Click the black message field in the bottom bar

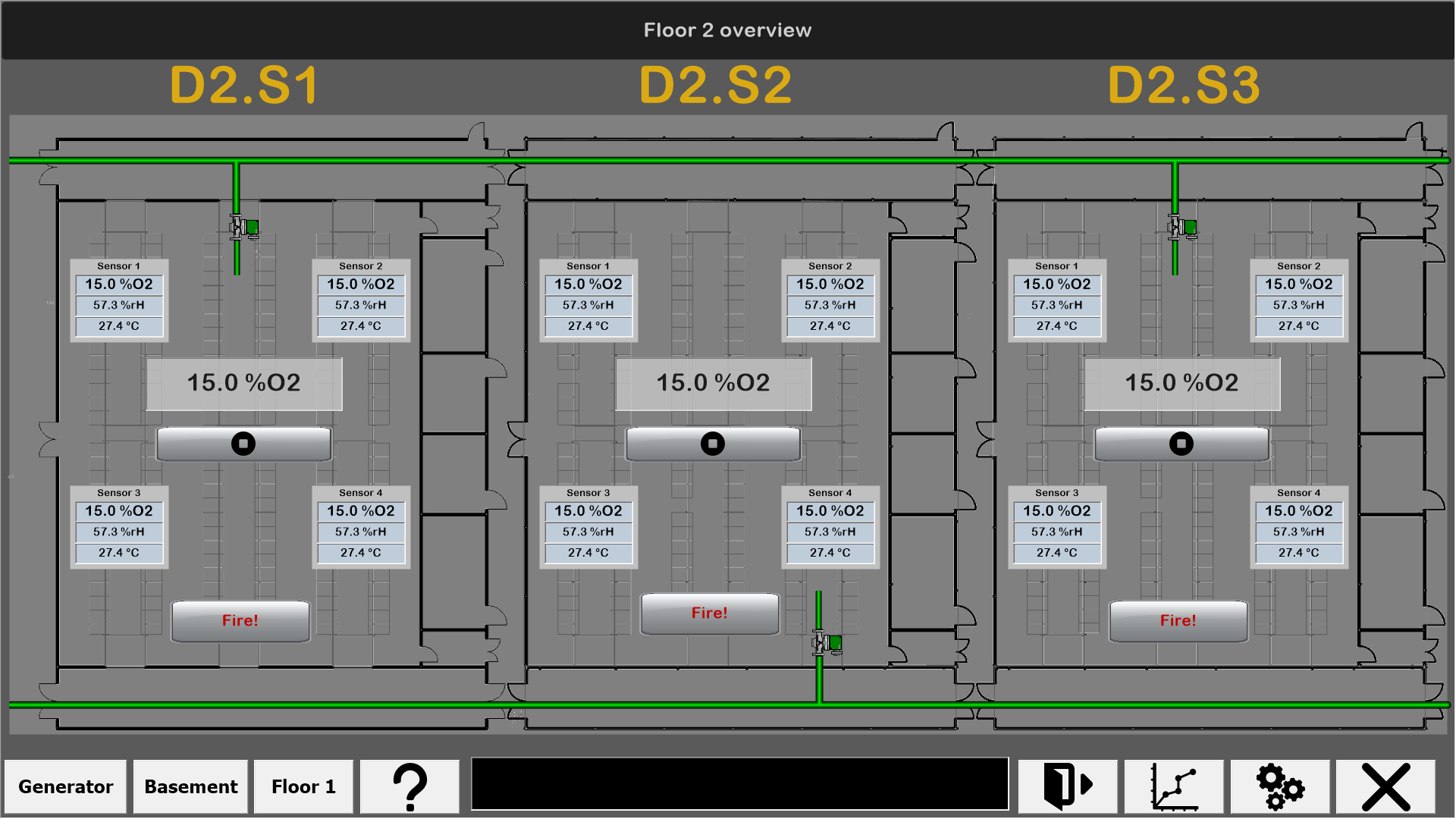point(740,784)
